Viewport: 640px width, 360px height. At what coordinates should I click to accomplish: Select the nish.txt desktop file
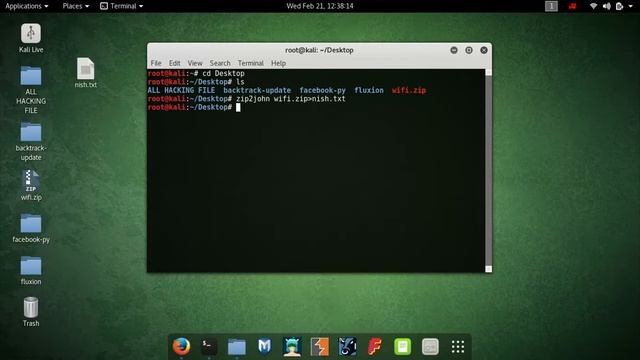(x=86, y=73)
